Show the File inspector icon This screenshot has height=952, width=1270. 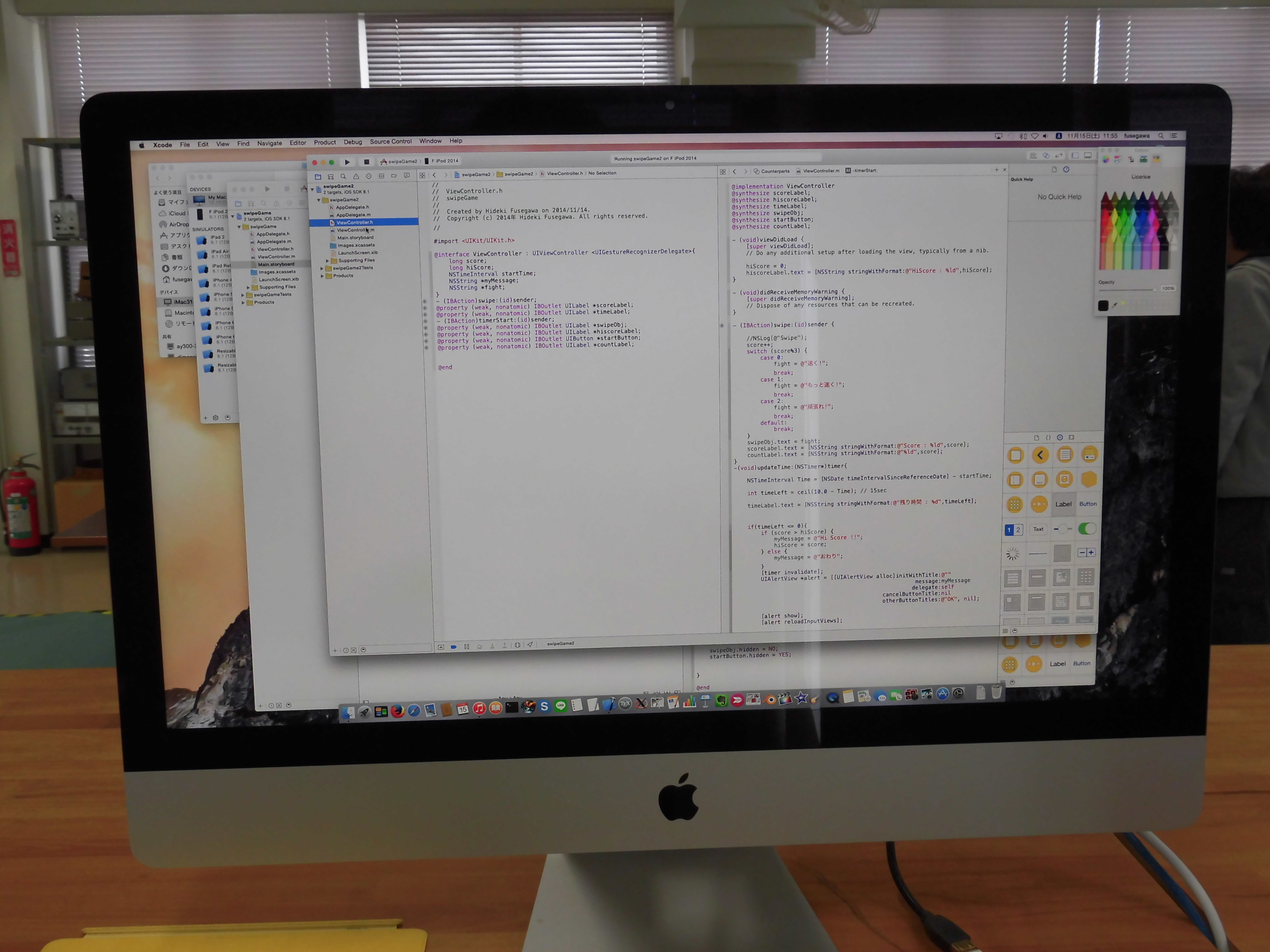coord(1054,169)
